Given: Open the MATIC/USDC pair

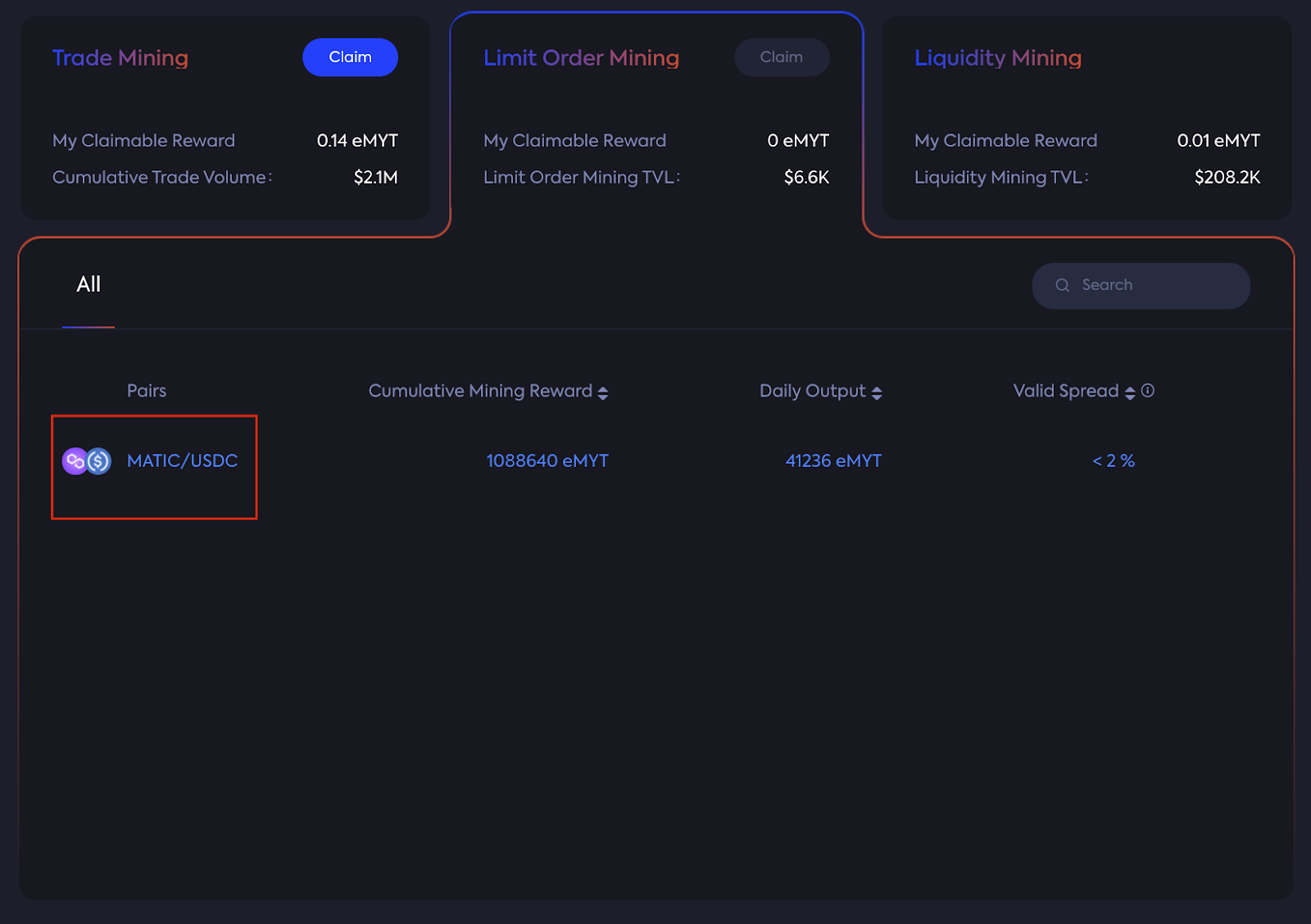Looking at the screenshot, I should 182,460.
